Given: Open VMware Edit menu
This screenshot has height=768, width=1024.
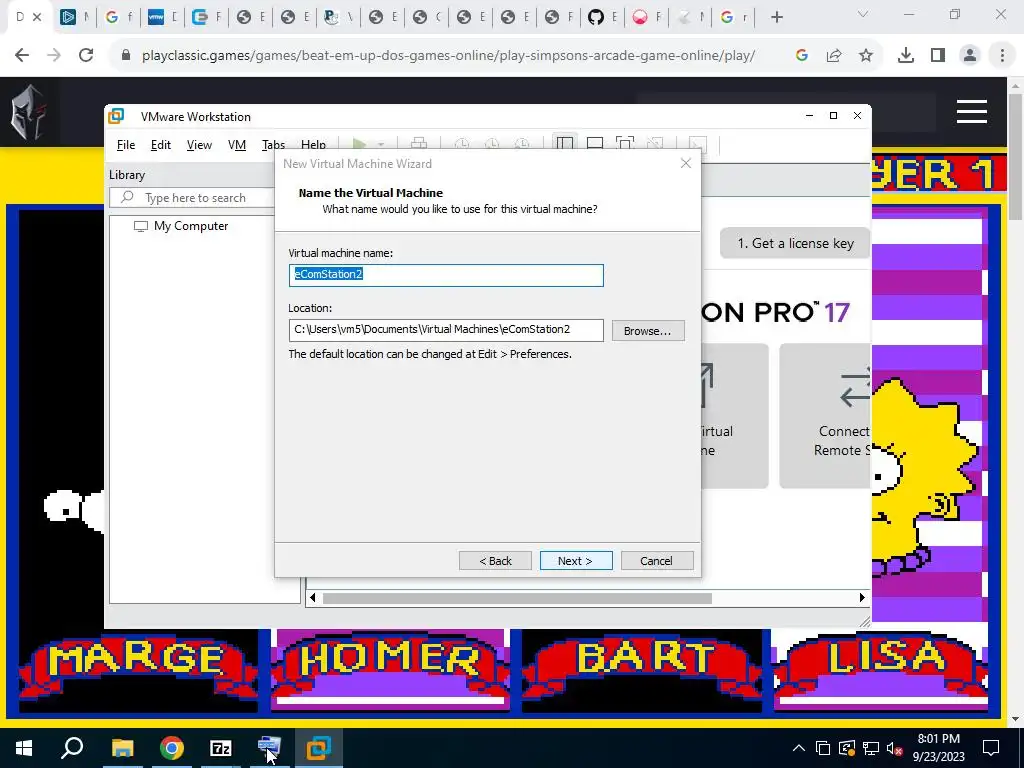Looking at the screenshot, I should click(x=161, y=145).
